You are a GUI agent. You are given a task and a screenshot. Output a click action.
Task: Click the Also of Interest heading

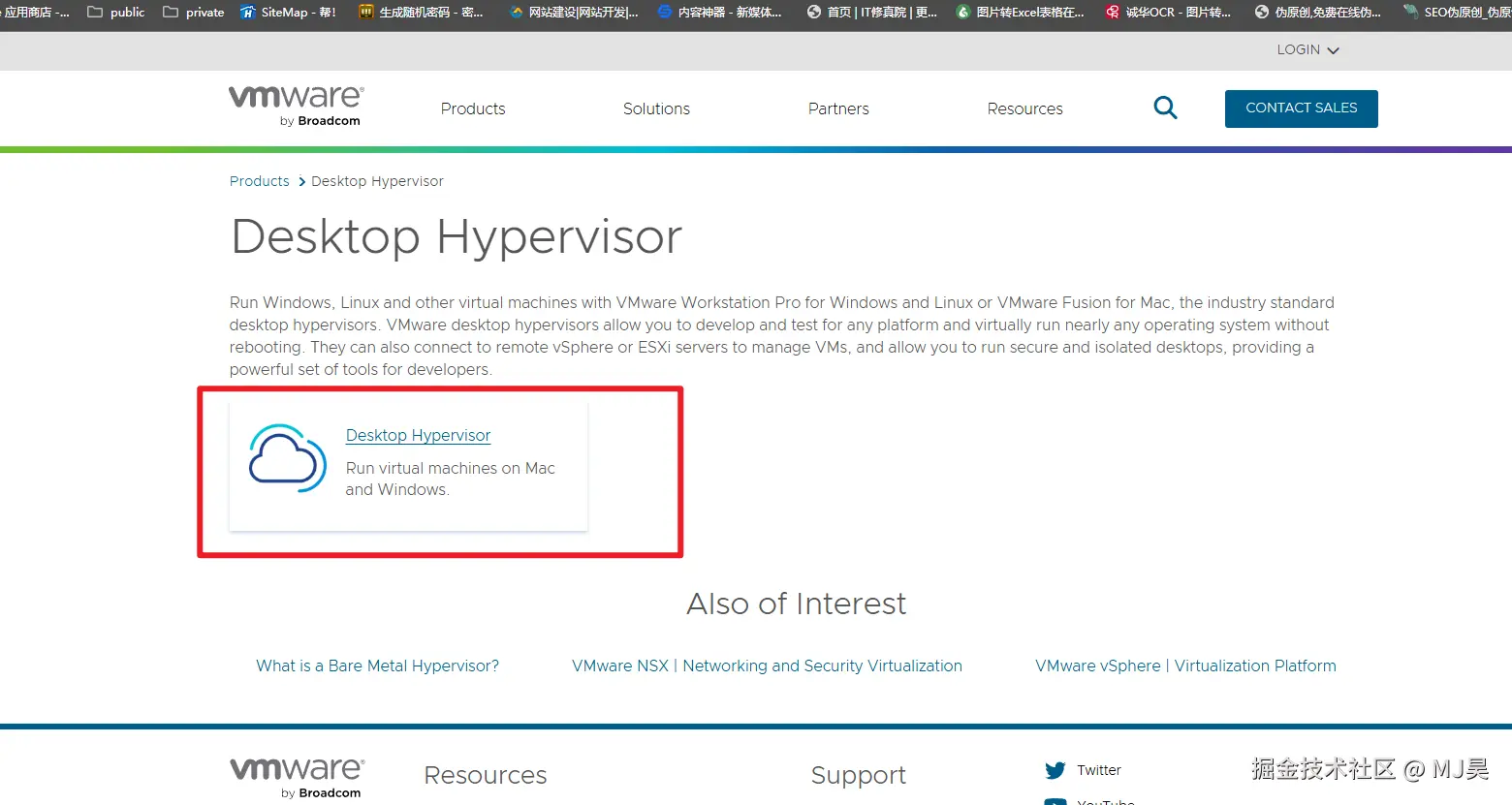click(x=797, y=604)
